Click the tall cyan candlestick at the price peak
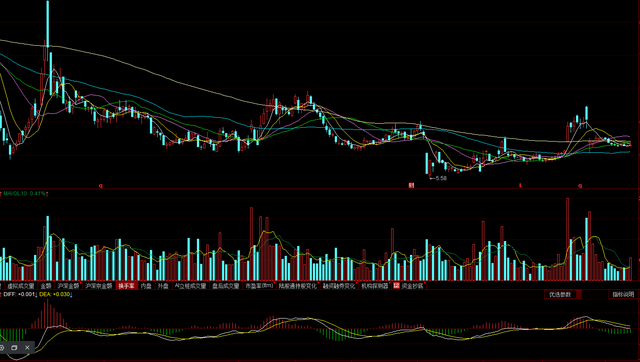 tap(48, 24)
